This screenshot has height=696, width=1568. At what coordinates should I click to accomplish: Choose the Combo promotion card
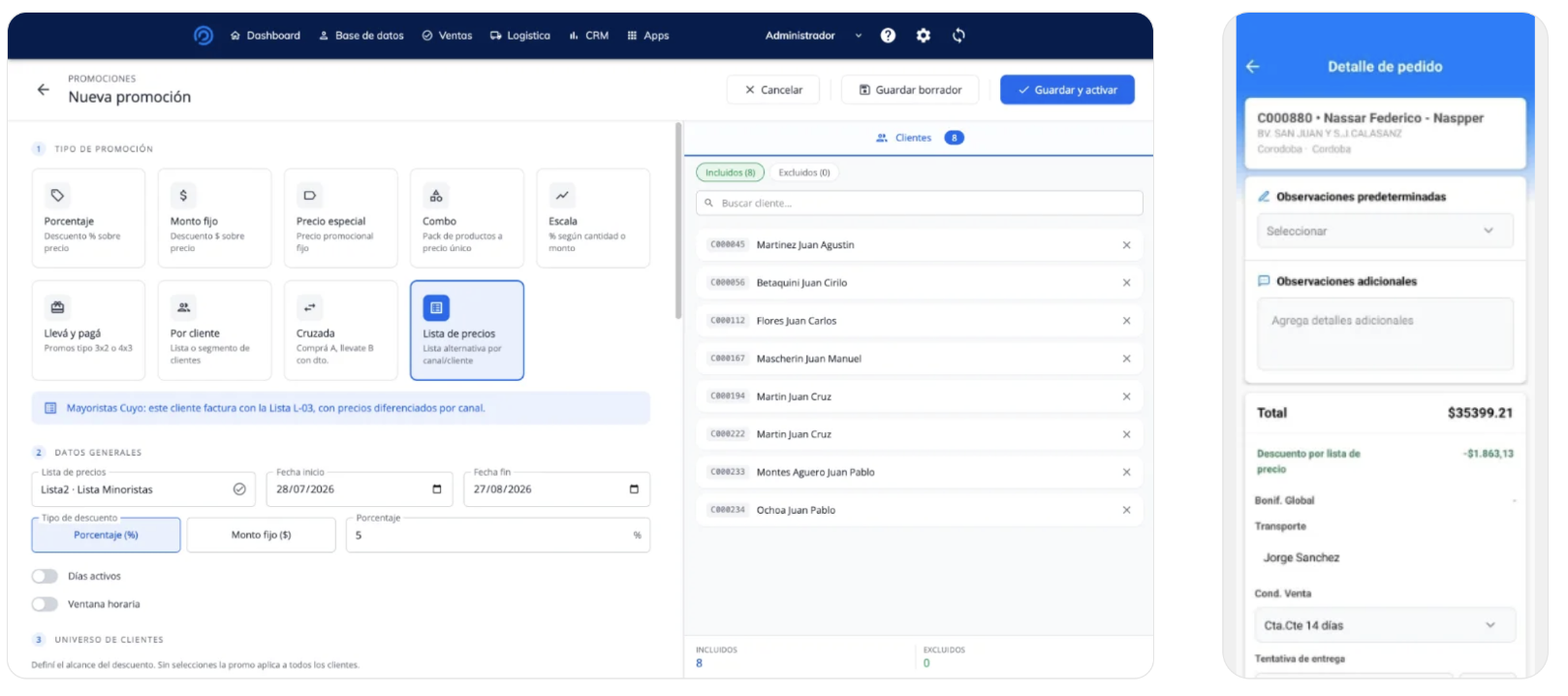466,218
